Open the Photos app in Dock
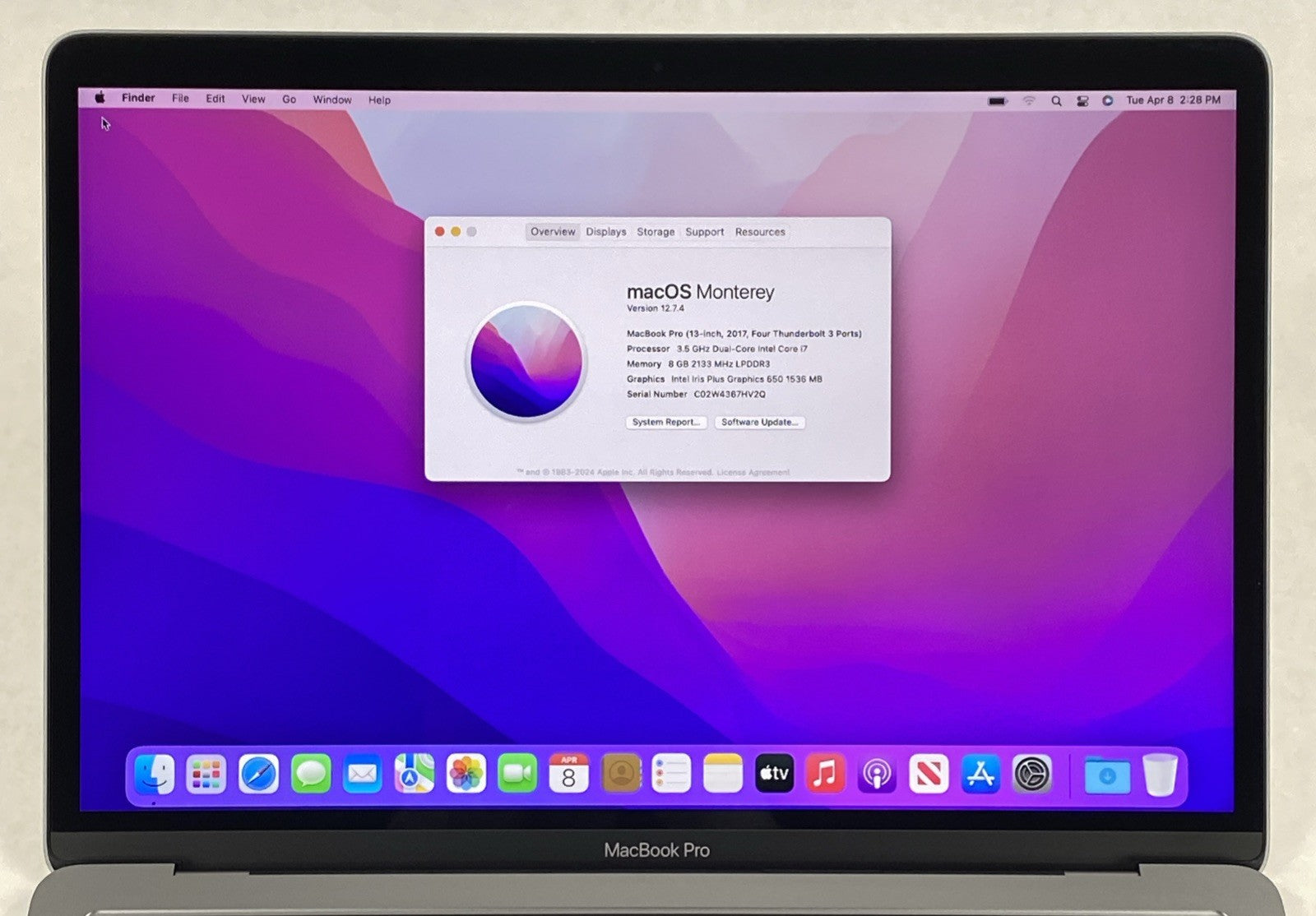This screenshot has width=1316, height=916. [466, 774]
